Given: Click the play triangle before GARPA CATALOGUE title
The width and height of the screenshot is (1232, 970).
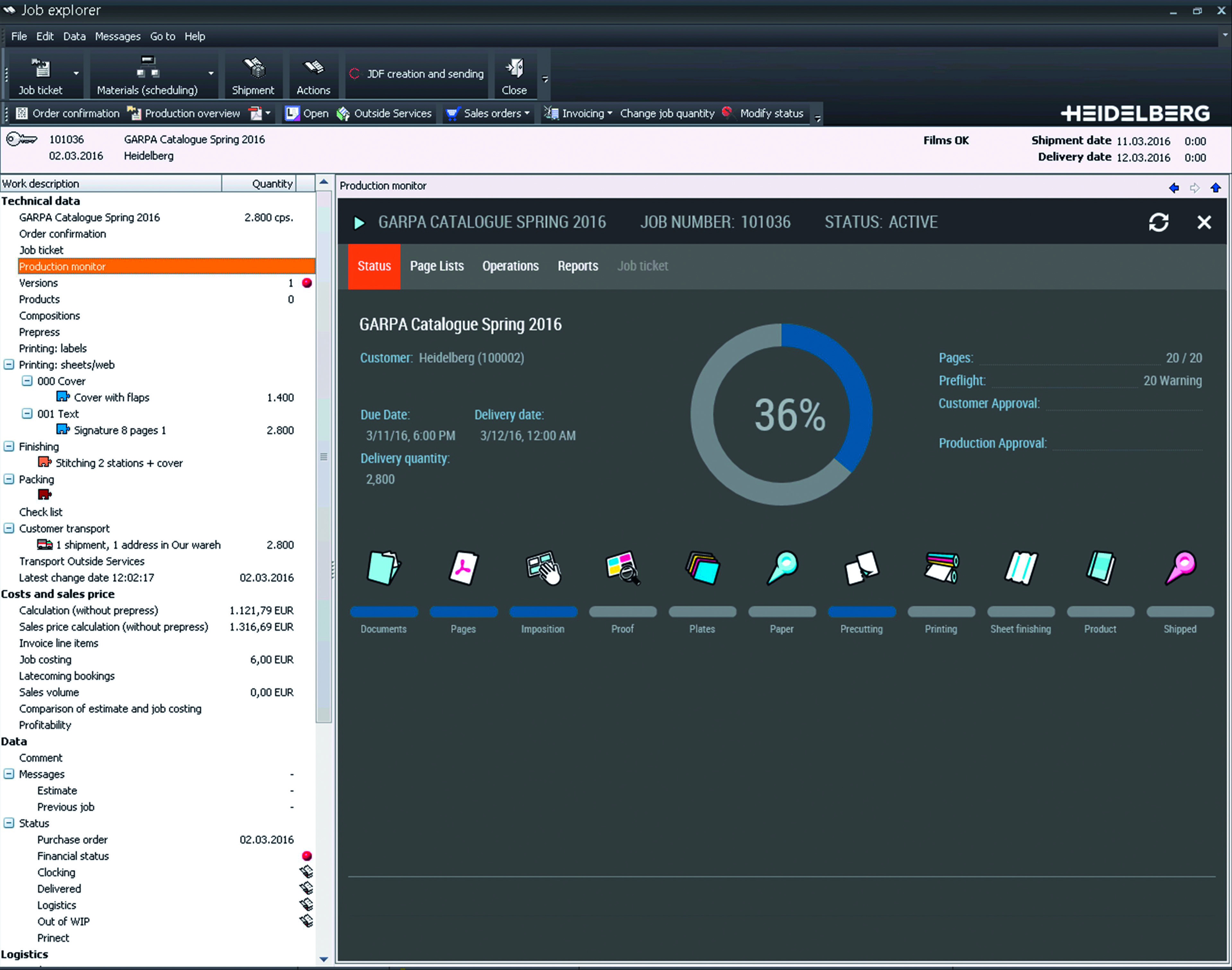Looking at the screenshot, I should click(359, 223).
